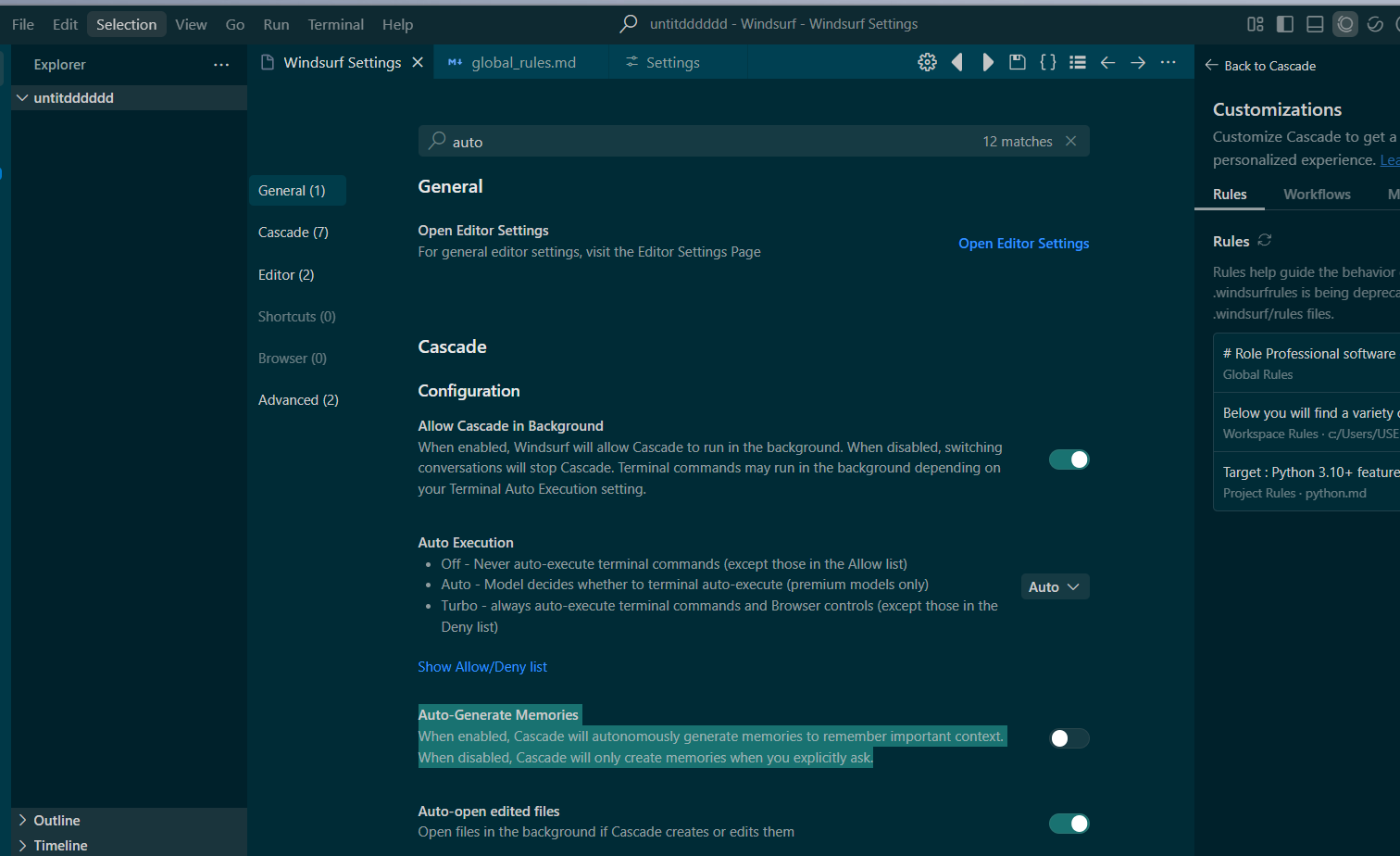Select the Rules tab in Customizations
Image resolution: width=1400 pixels, height=856 pixels.
click(x=1230, y=195)
